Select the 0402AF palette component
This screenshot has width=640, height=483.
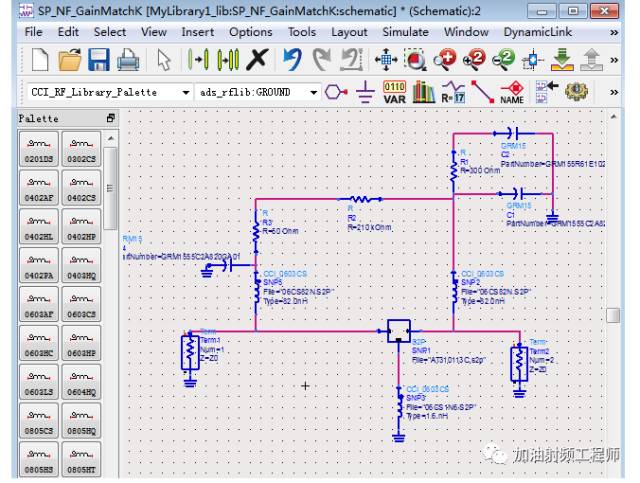tap(39, 188)
